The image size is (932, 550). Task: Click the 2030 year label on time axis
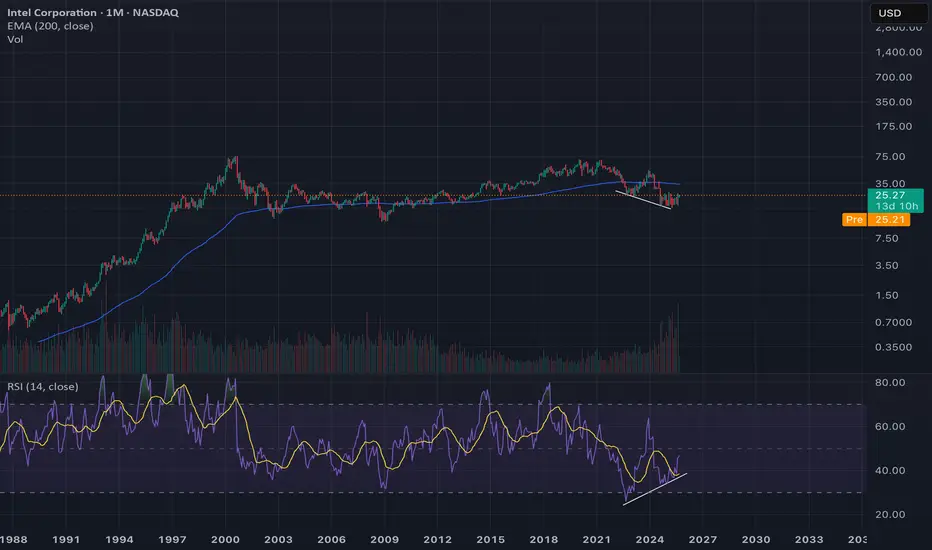pos(755,540)
